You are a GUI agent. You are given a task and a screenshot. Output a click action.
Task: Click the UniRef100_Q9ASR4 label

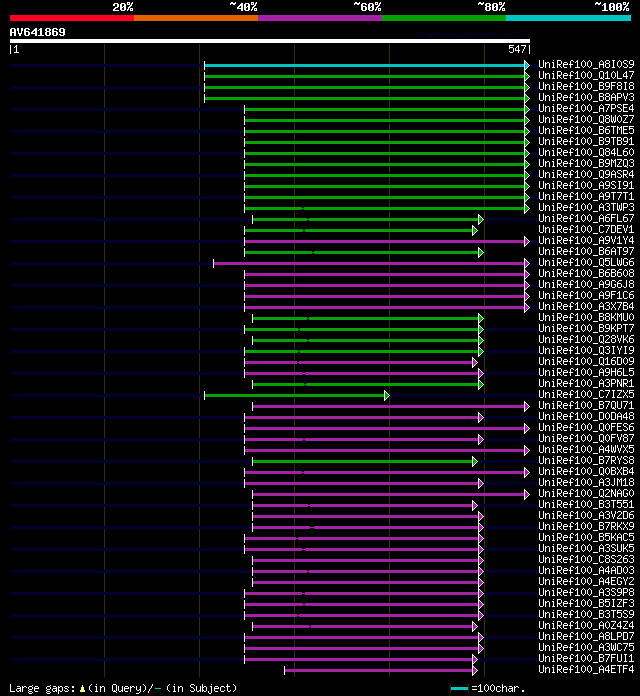586,175
